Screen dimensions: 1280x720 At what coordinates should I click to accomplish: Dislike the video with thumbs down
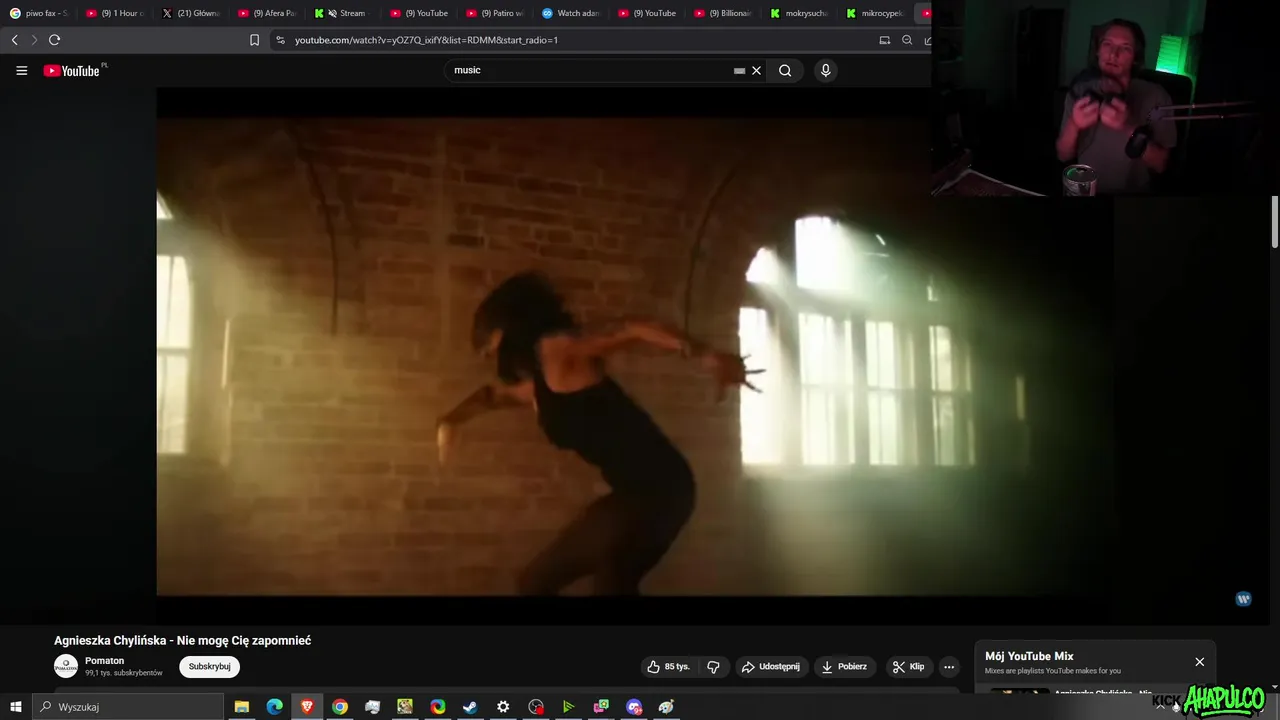[x=714, y=667]
